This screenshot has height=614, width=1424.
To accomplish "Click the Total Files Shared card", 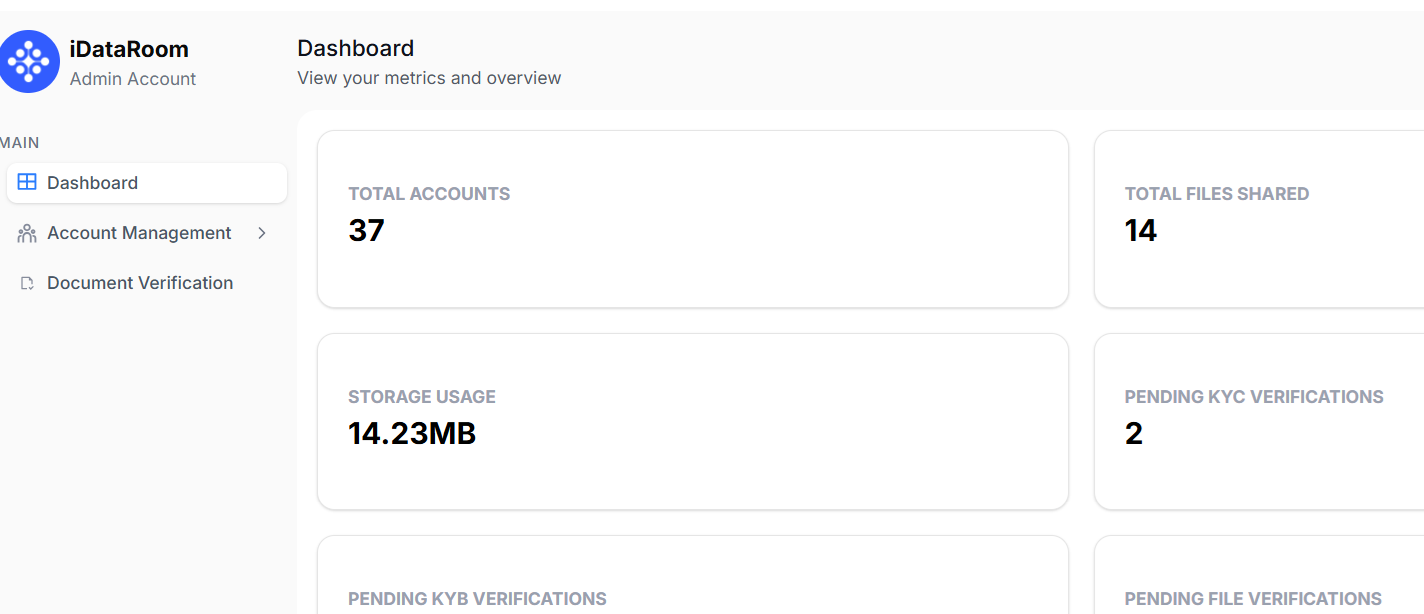I will click(x=1258, y=219).
